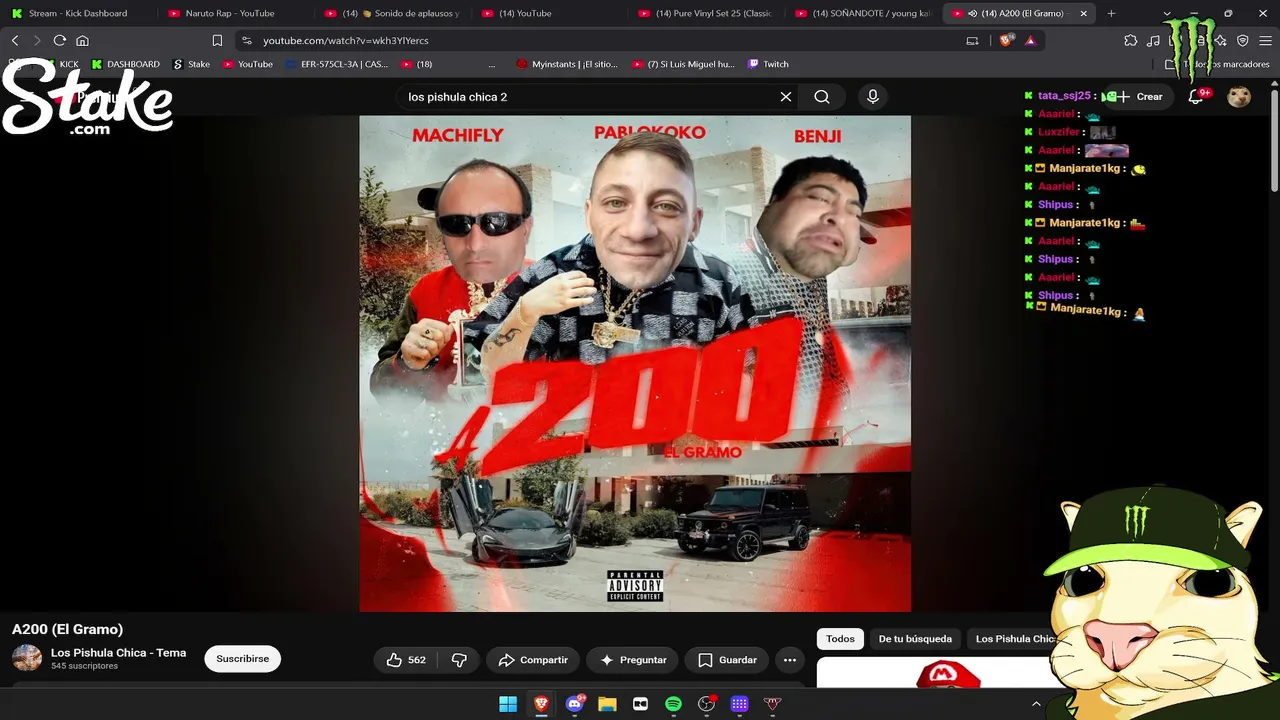Switch to the Sonido de aplausos tab
The width and height of the screenshot is (1280, 720).
click(392, 14)
